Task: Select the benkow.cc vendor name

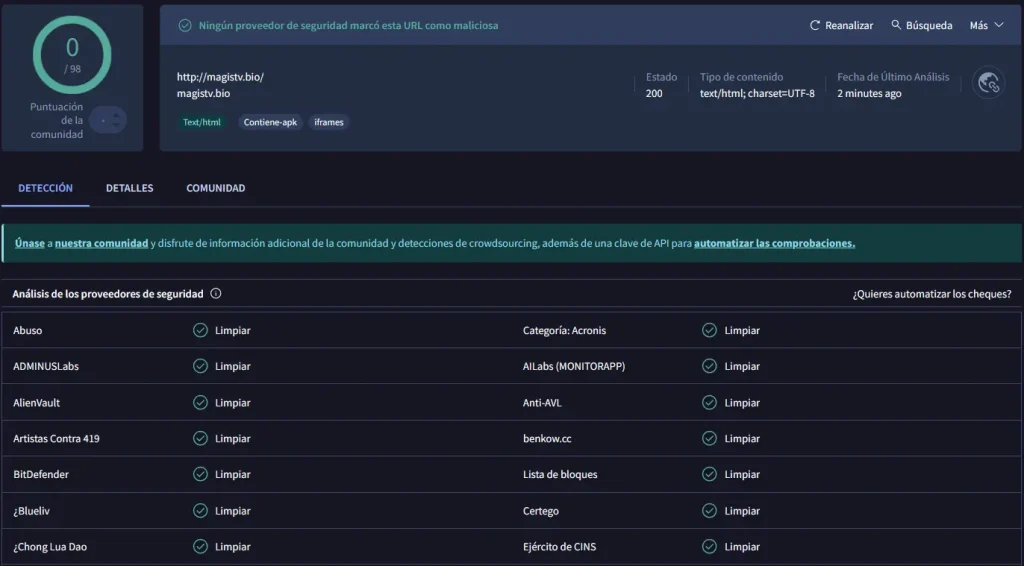Action: [547, 439]
